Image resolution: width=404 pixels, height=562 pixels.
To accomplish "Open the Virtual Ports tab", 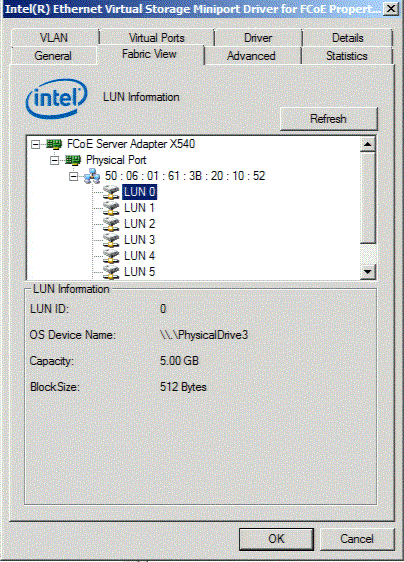I will [x=157, y=38].
